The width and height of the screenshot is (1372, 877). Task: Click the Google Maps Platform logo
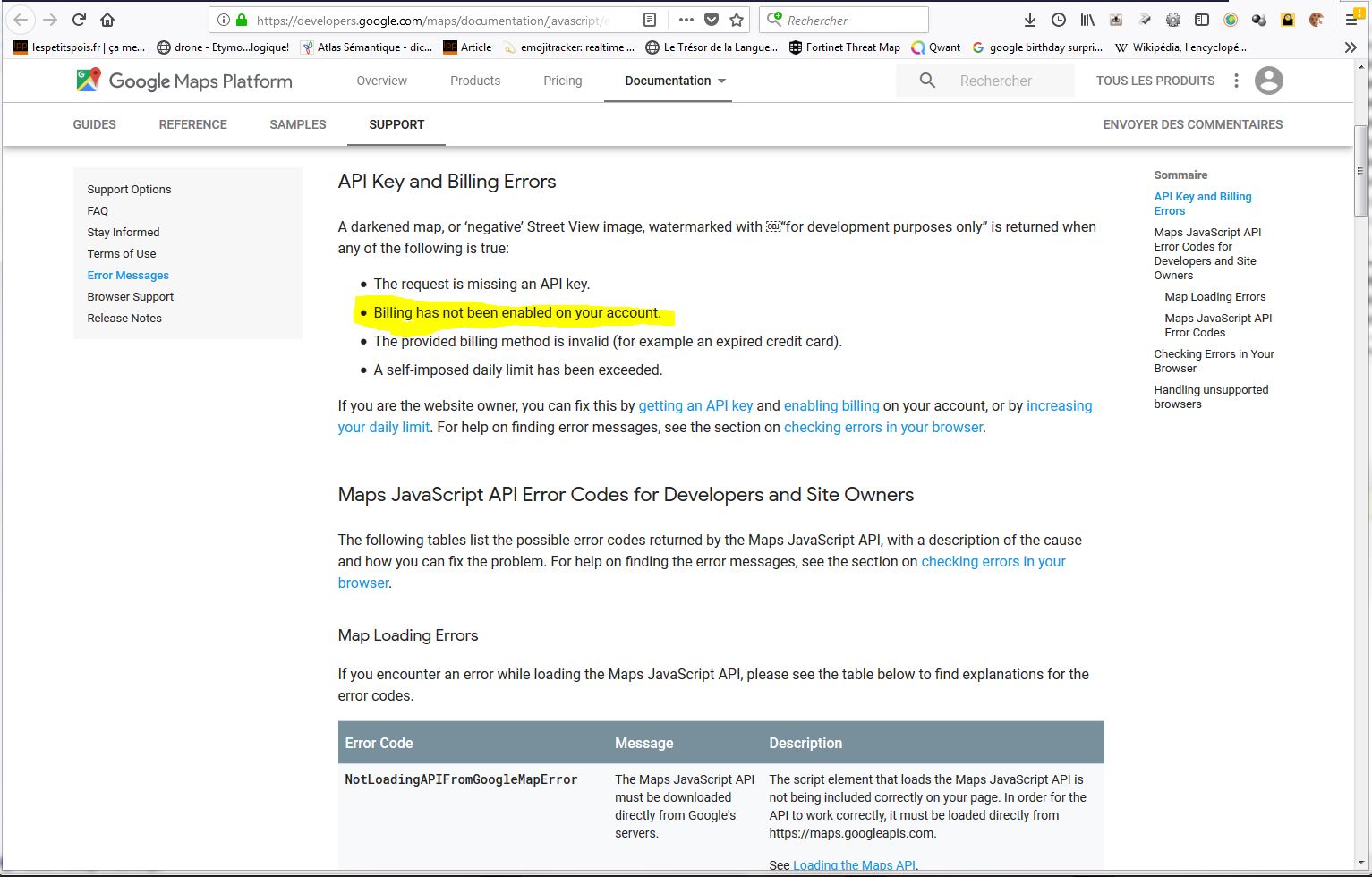[184, 81]
